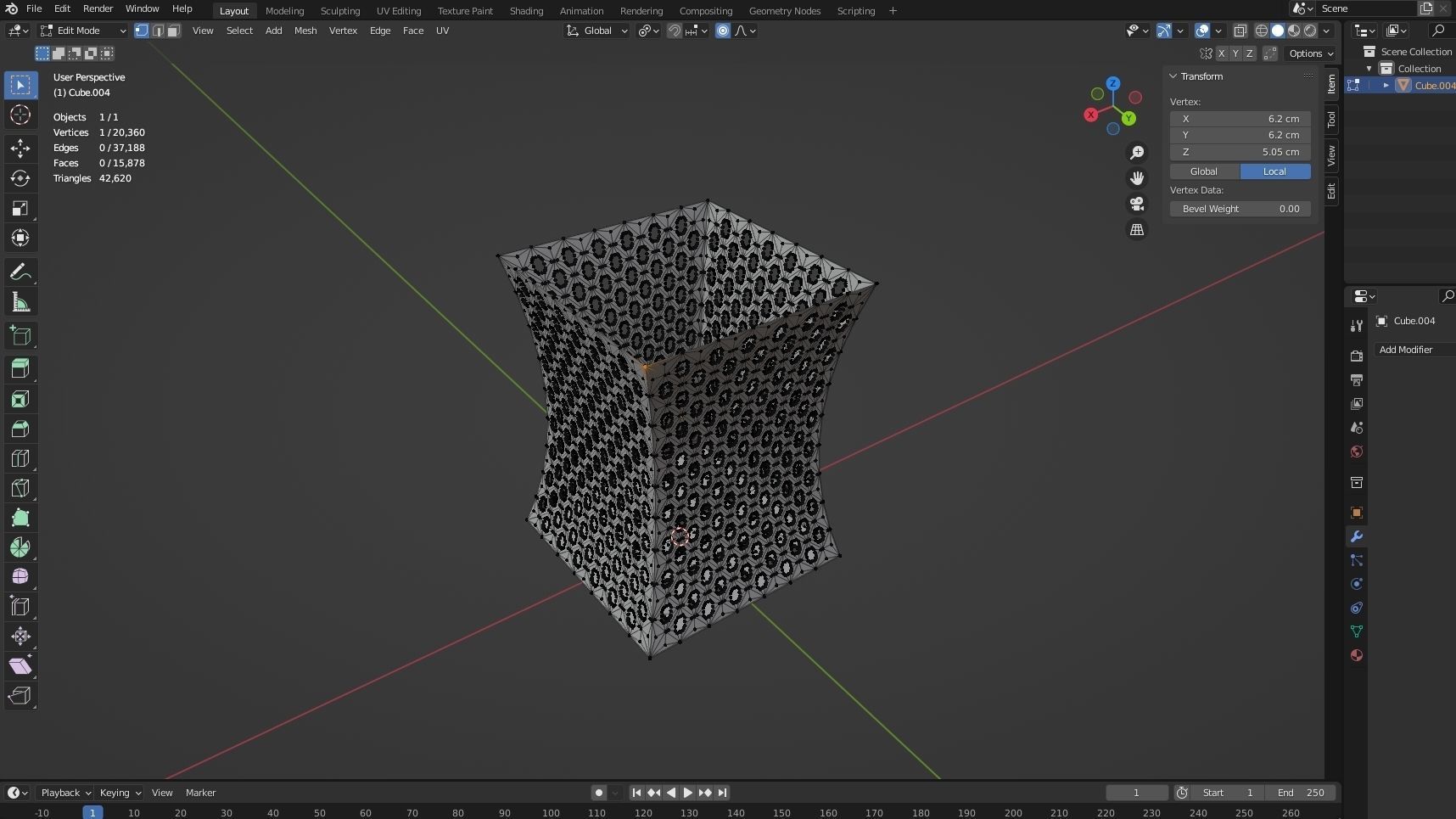1456x819 pixels.
Task: Click the zoom magnifier viewport gizmo
Action: tap(1137, 153)
